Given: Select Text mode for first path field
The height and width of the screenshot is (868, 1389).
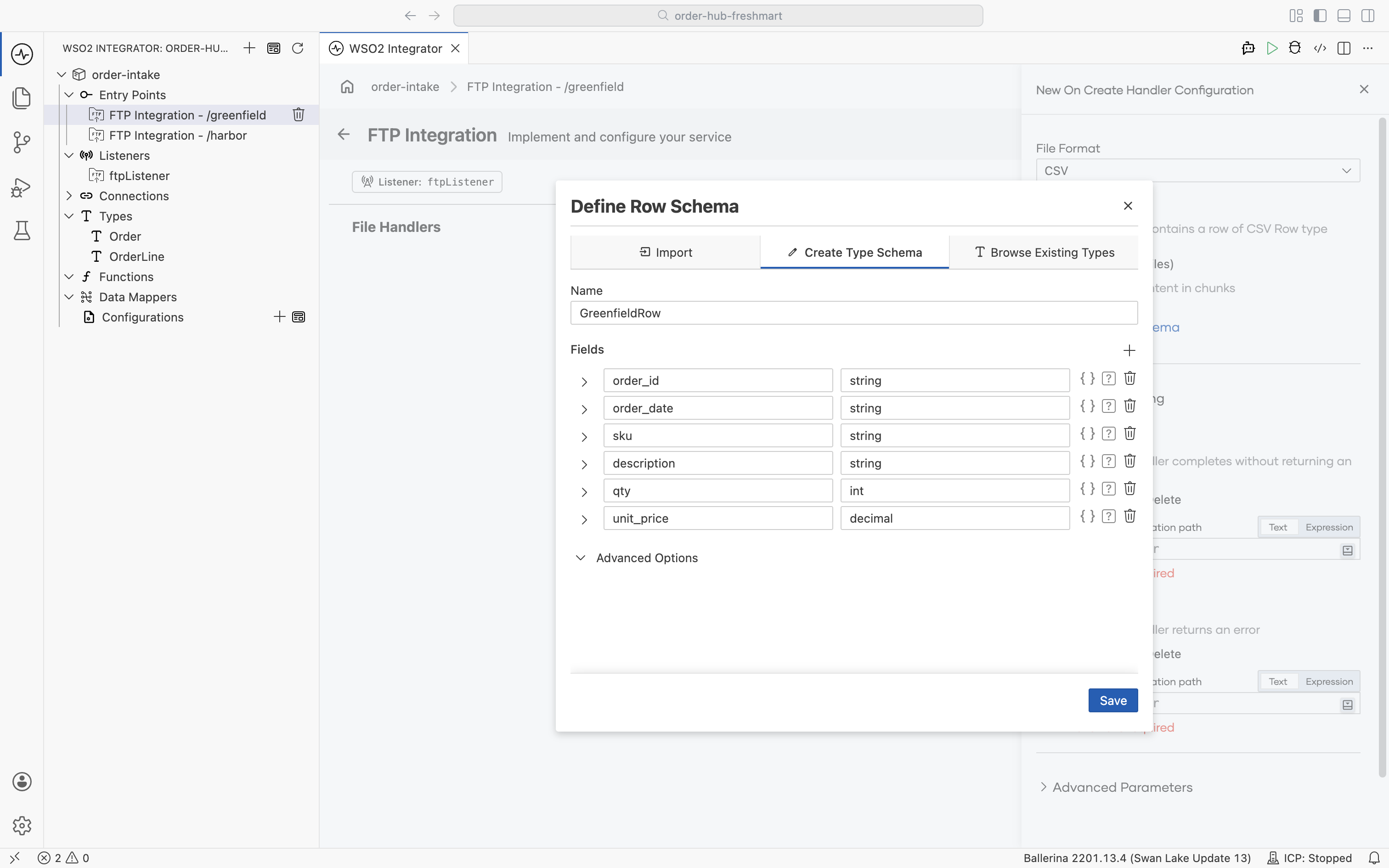Looking at the screenshot, I should click(1278, 527).
